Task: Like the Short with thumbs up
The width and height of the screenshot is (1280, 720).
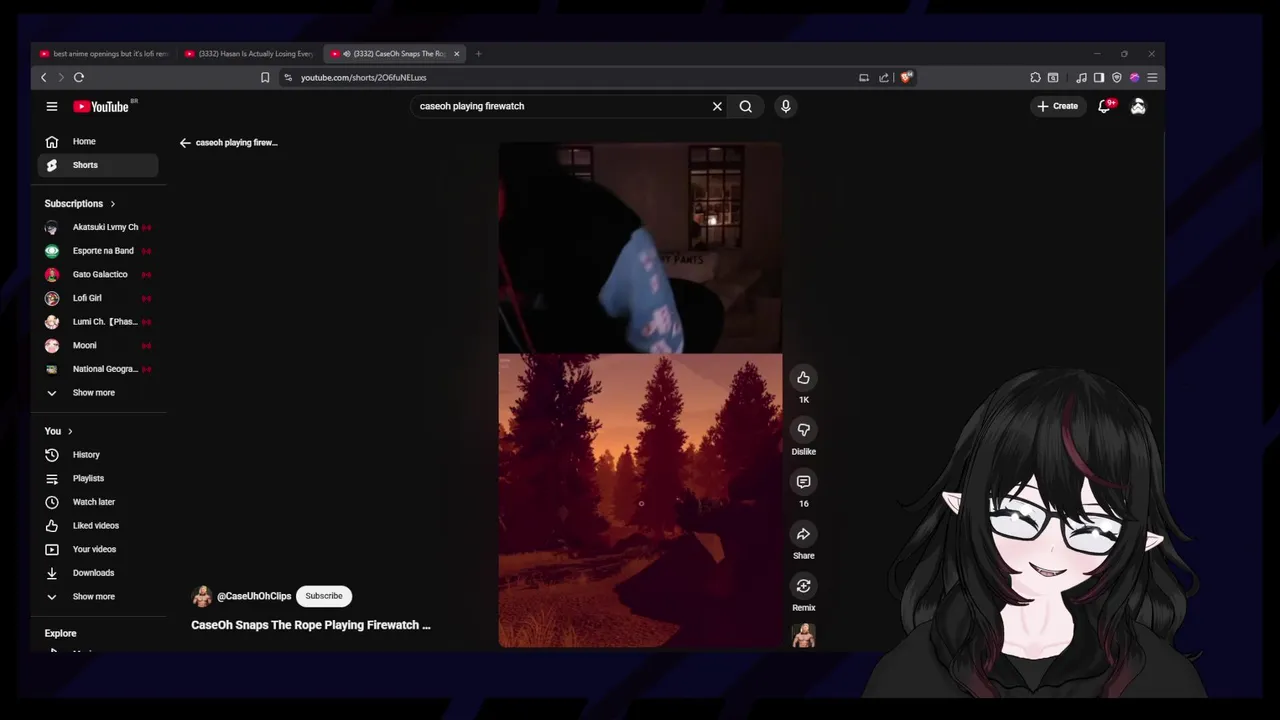Action: [803, 377]
